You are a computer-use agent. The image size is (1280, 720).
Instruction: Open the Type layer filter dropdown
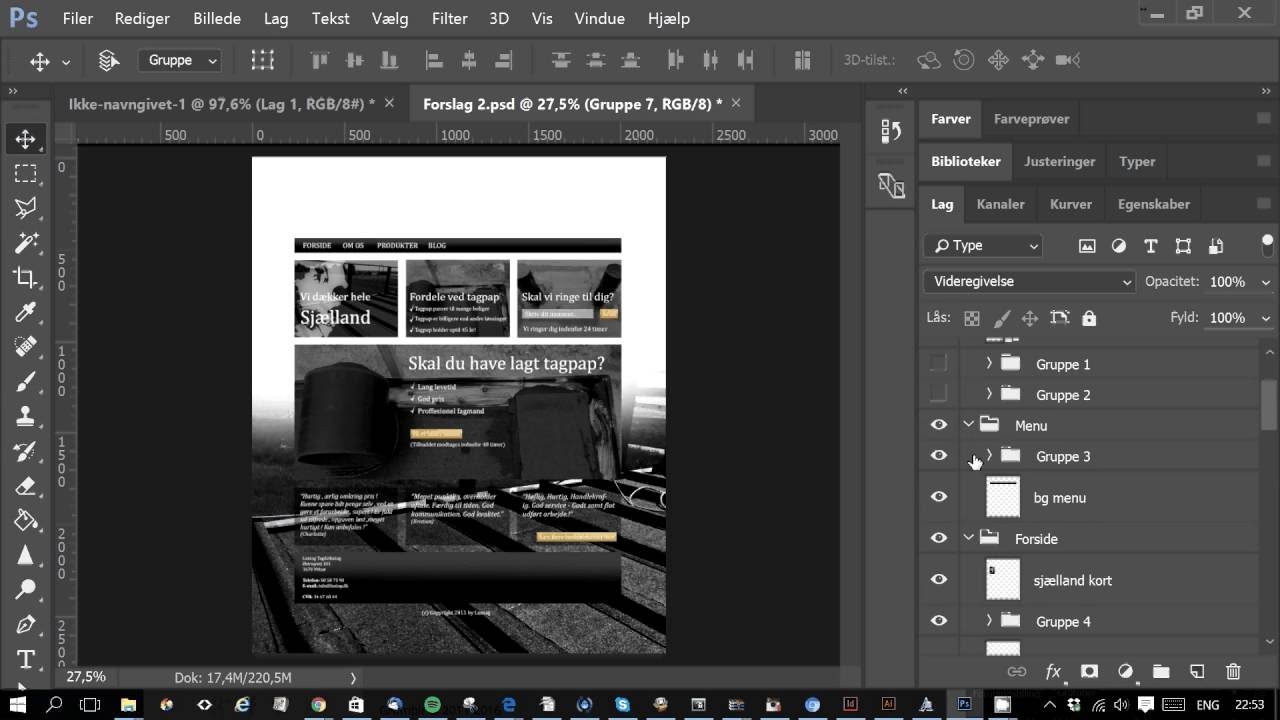pyautogui.click(x=985, y=246)
